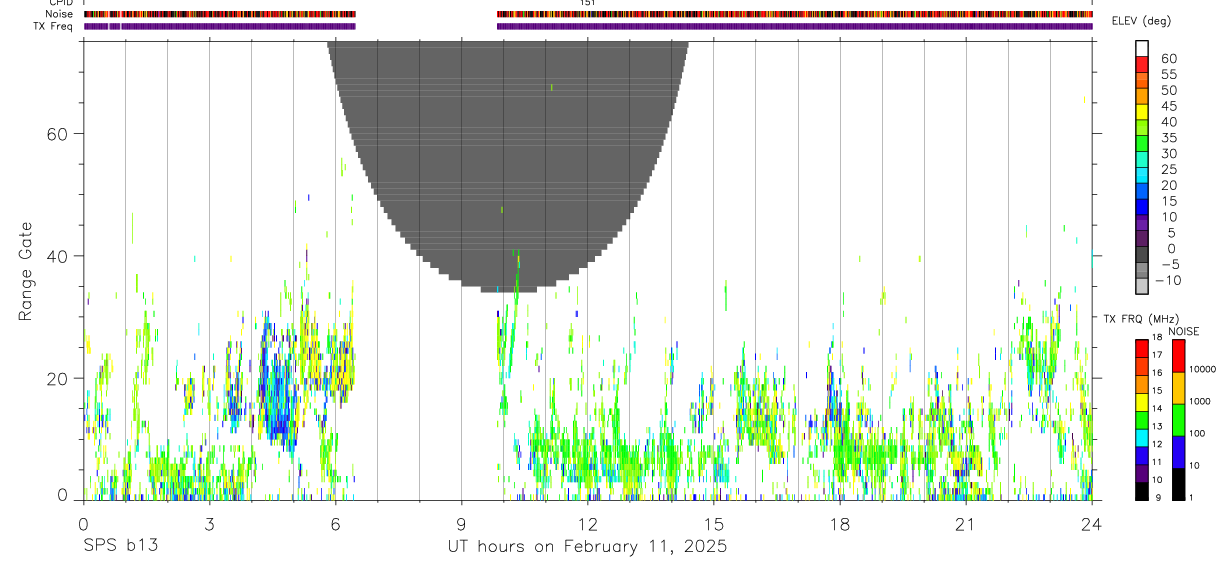This screenshot has width=1228, height=567.
Task: Click the cyan 12-13 MHz TX FRQ swatch
Action: pyautogui.click(x=1142, y=438)
